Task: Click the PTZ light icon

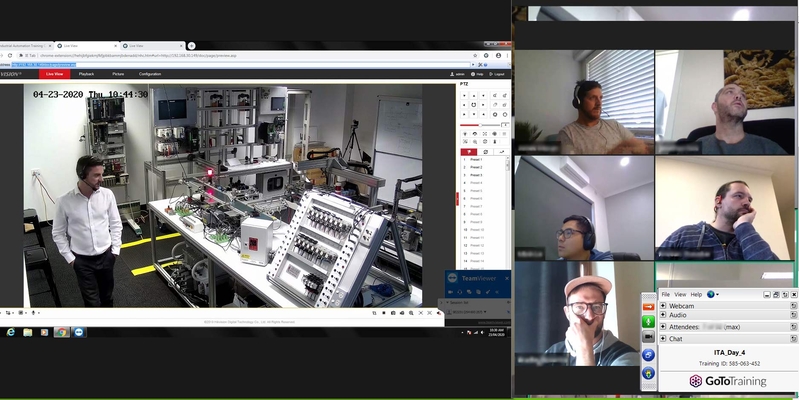Action: click(x=465, y=134)
